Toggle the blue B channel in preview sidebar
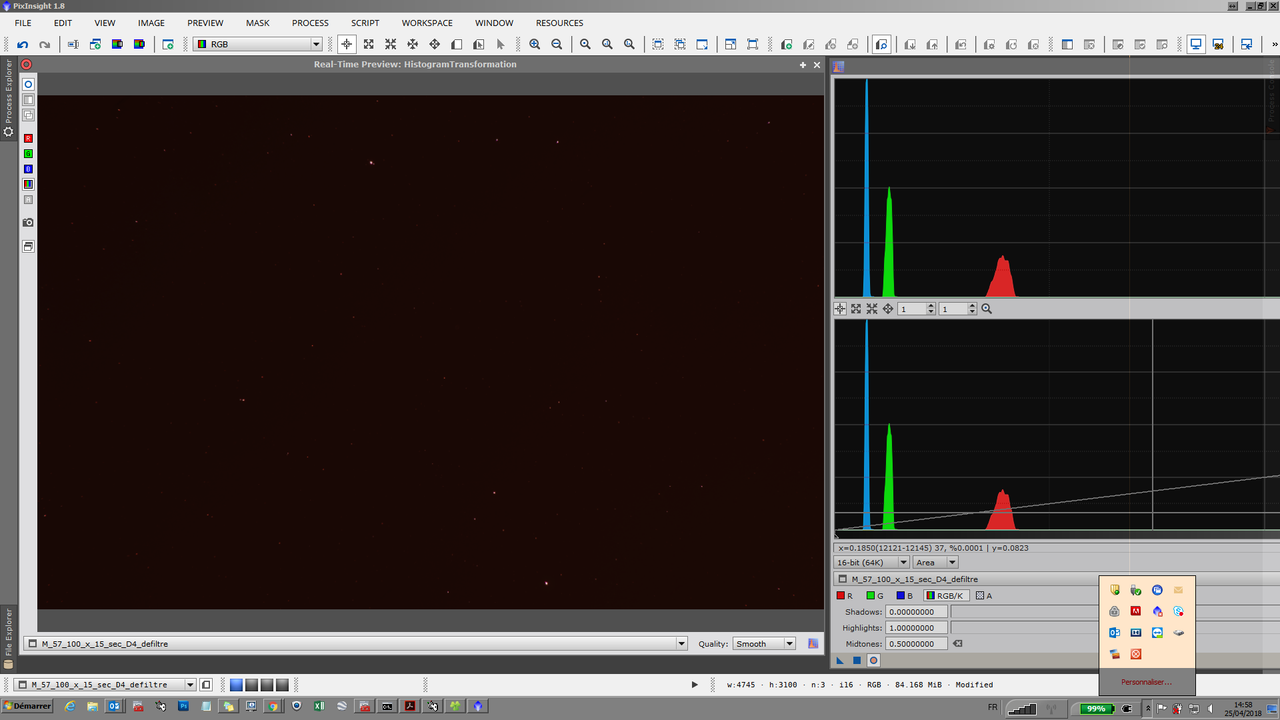 28,169
